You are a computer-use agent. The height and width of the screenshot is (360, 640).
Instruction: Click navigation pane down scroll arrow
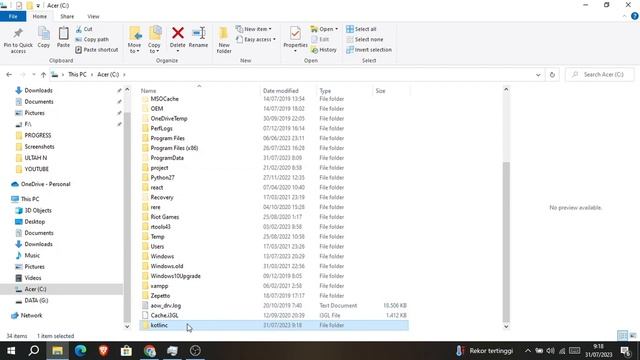tap(127, 327)
